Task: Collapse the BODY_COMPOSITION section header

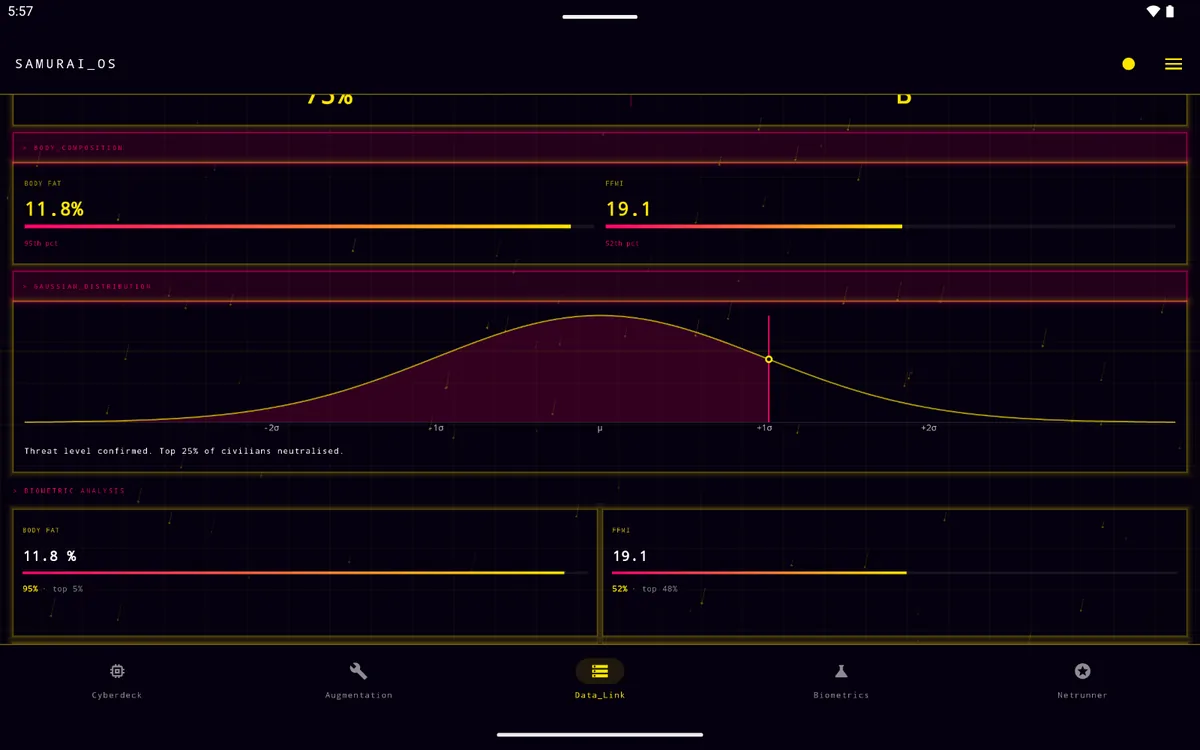Action: [x=600, y=147]
